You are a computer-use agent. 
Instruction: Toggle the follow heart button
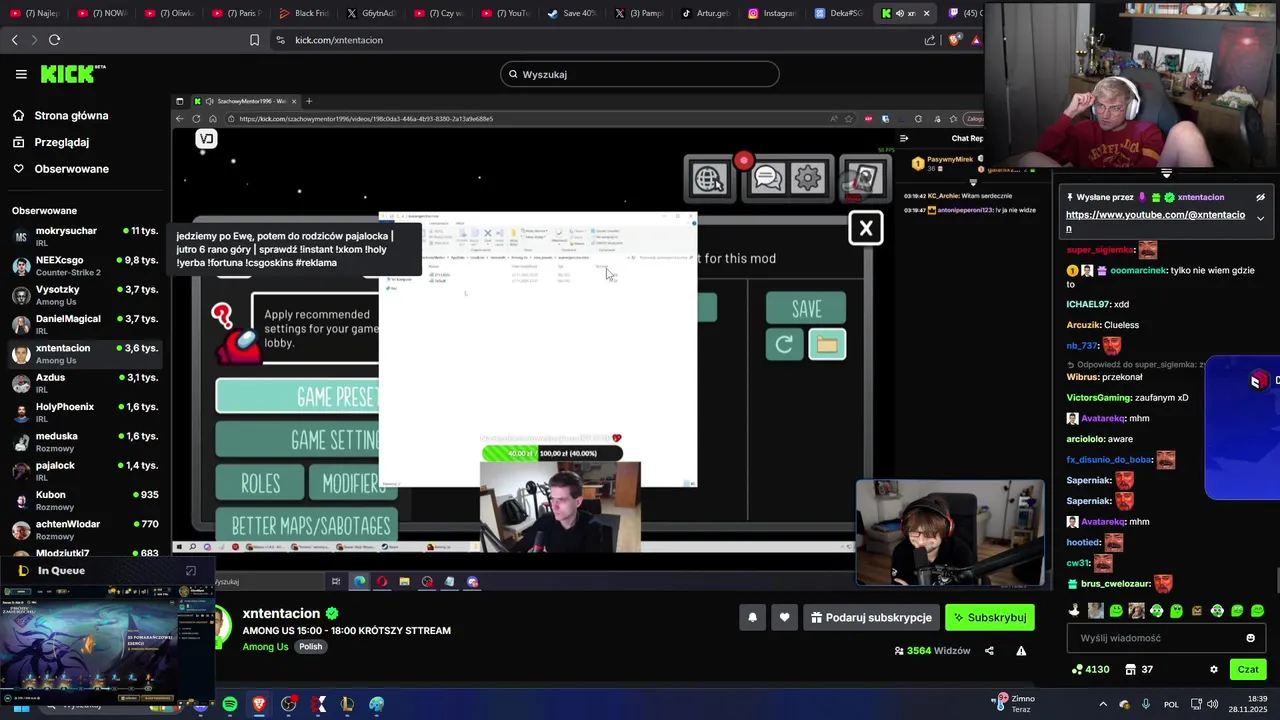coord(784,618)
